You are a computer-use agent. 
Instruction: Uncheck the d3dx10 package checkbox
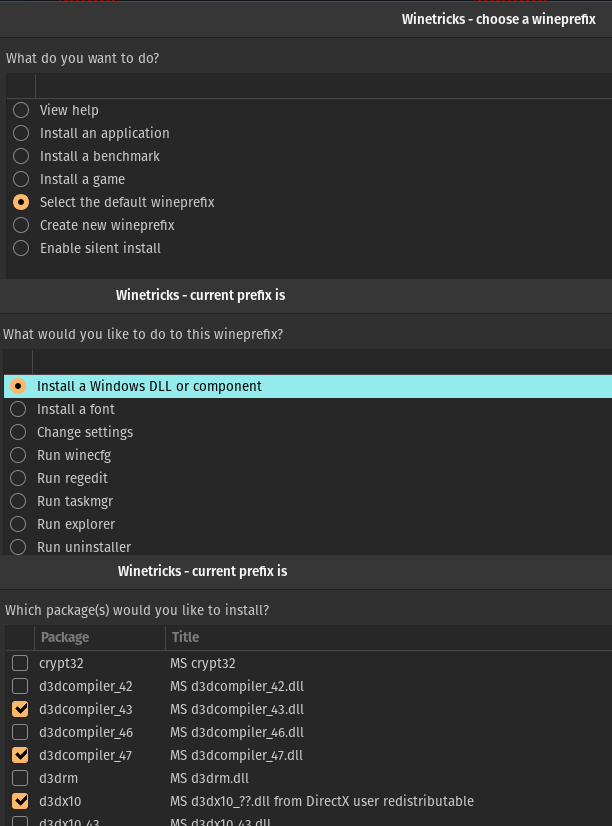coord(20,801)
